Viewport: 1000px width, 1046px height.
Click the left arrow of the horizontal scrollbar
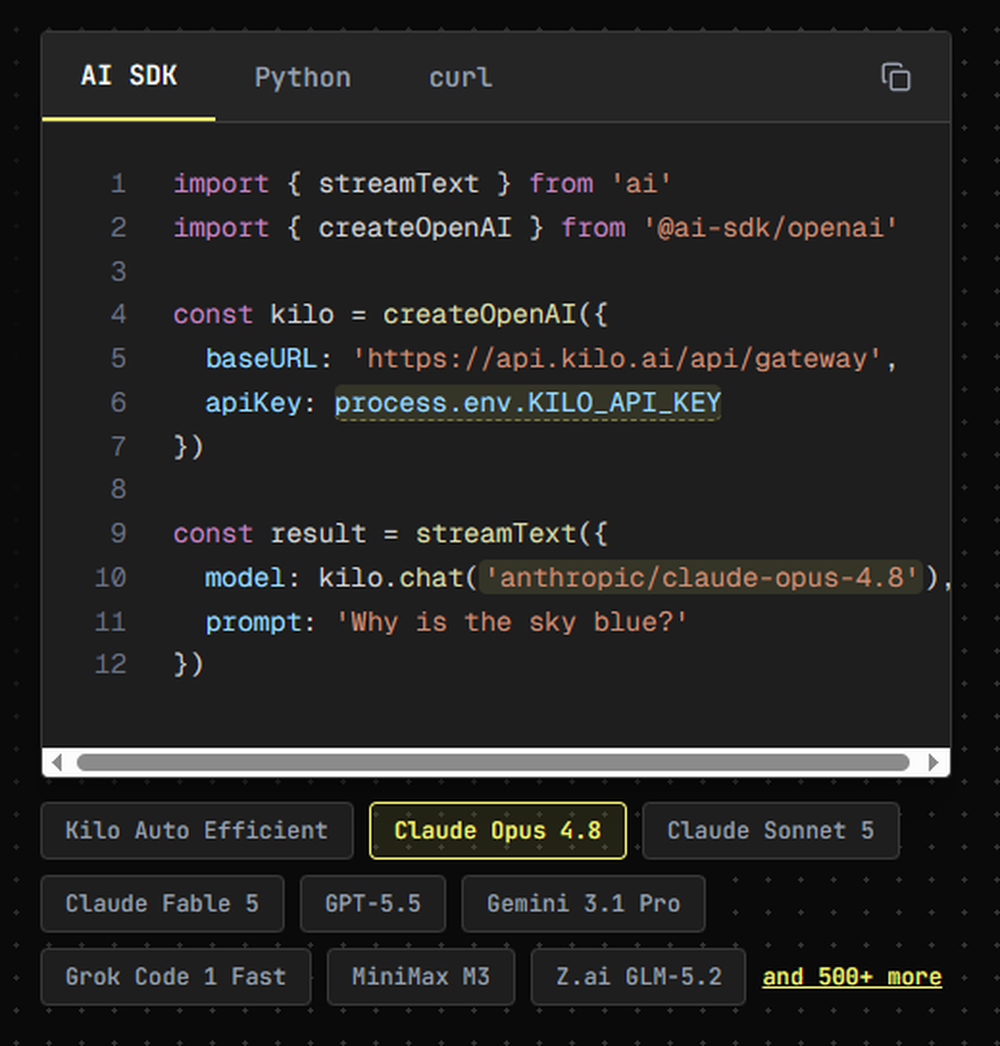point(57,762)
